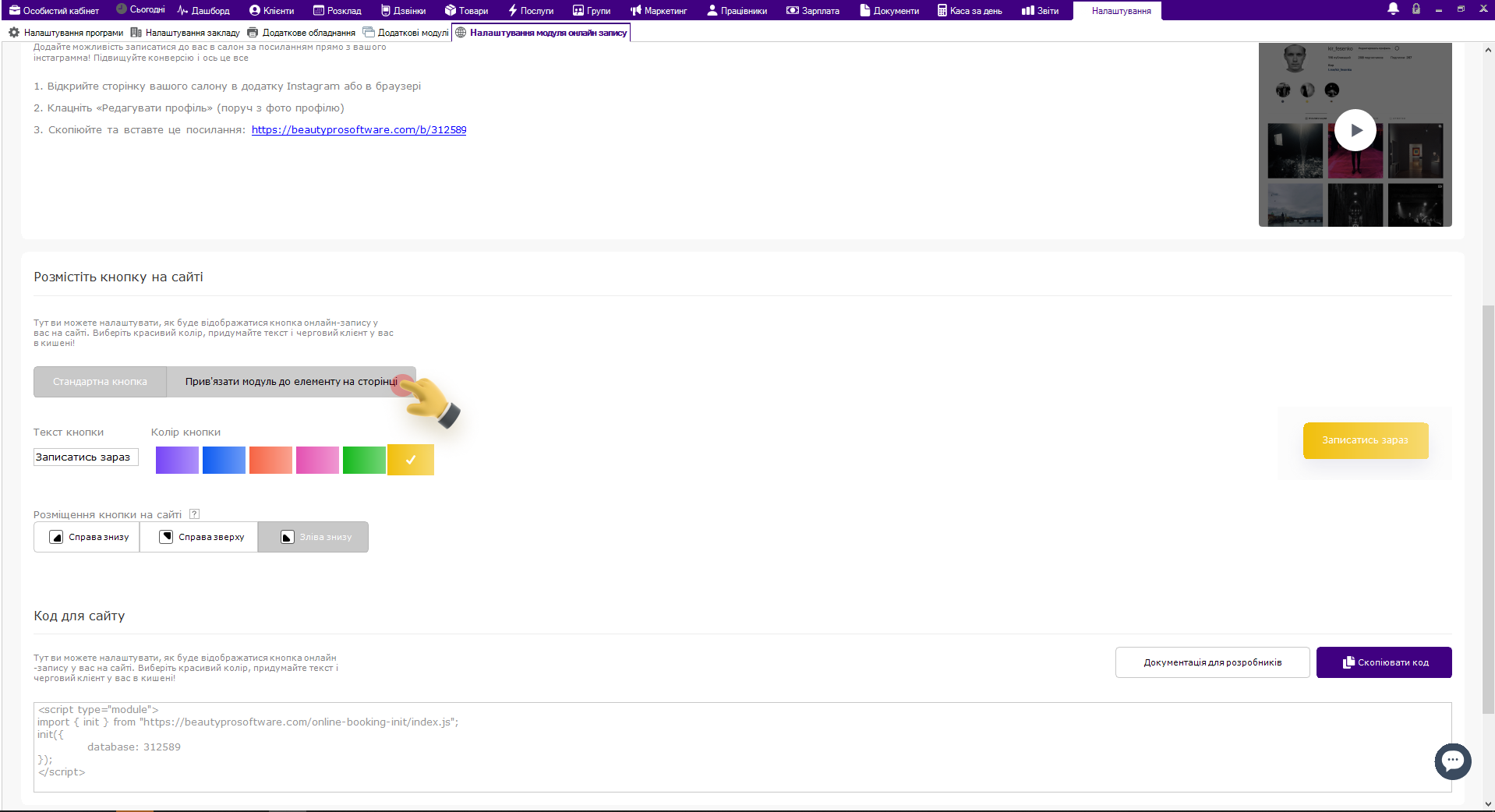Choose the blue button color
The width and height of the screenshot is (1495, 812).
(224, 460)
